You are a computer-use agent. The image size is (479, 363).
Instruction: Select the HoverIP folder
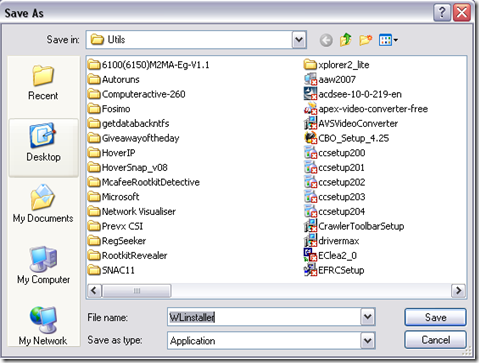click(112, 153)
